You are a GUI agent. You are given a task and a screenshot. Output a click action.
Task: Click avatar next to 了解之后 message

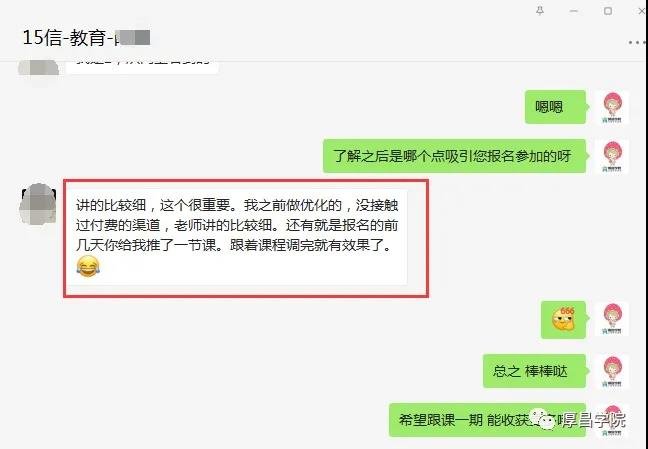(x=612, y=156)
